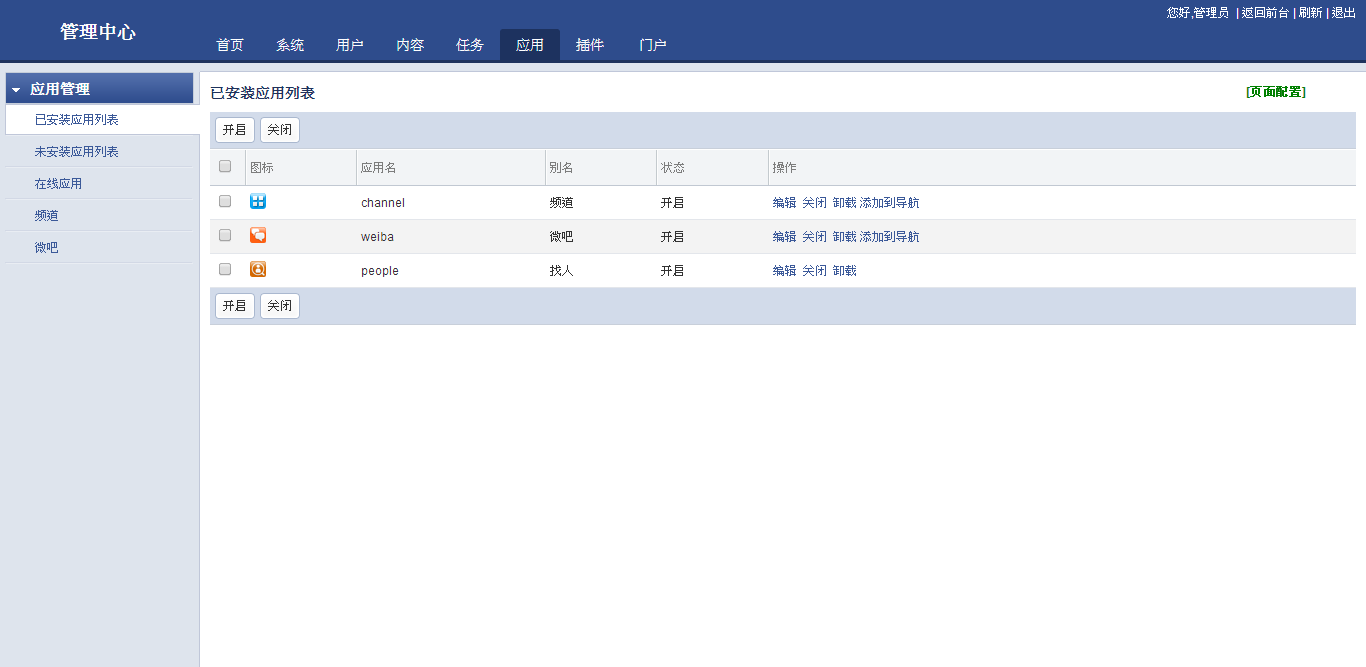Click the top 开启 button
The height and width of the screenshot is (667, 1366).
pos(235,130)
